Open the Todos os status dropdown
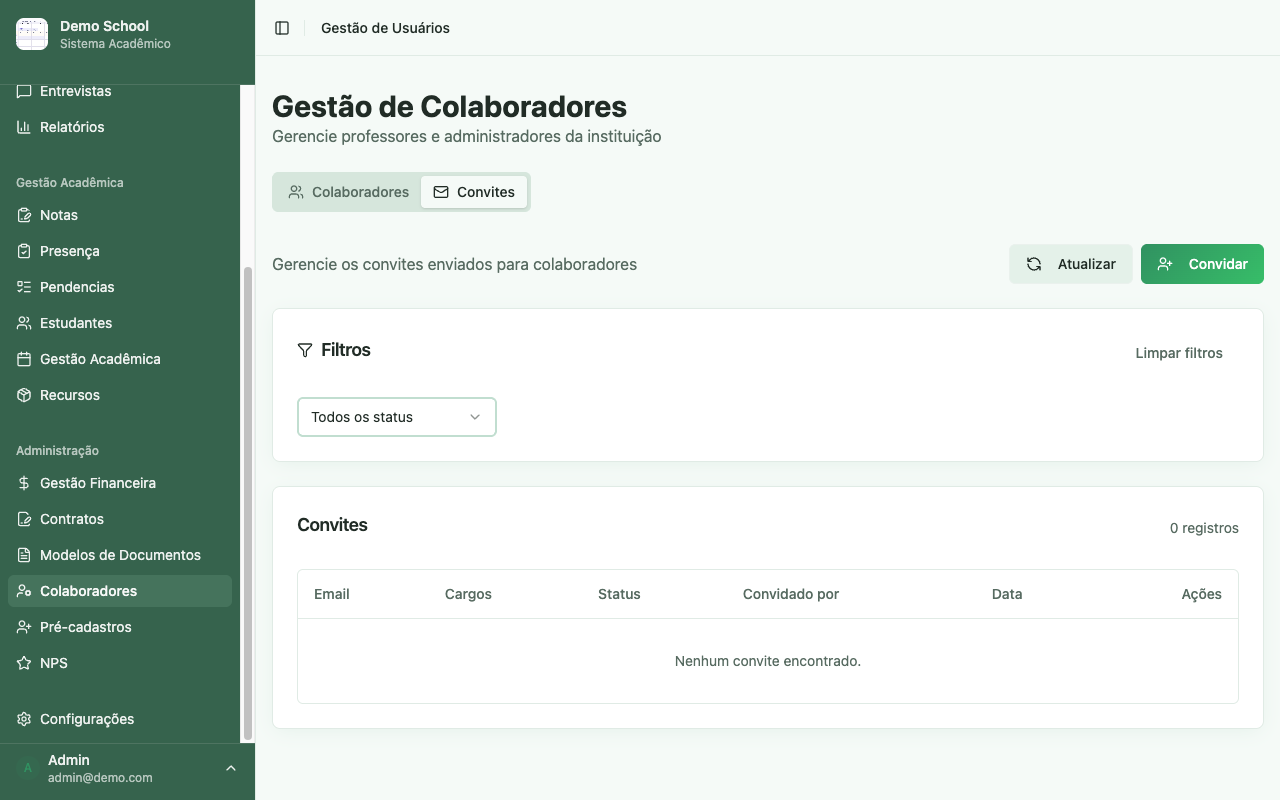Screen dimensions: 1280x800 (x=397, y=417)
